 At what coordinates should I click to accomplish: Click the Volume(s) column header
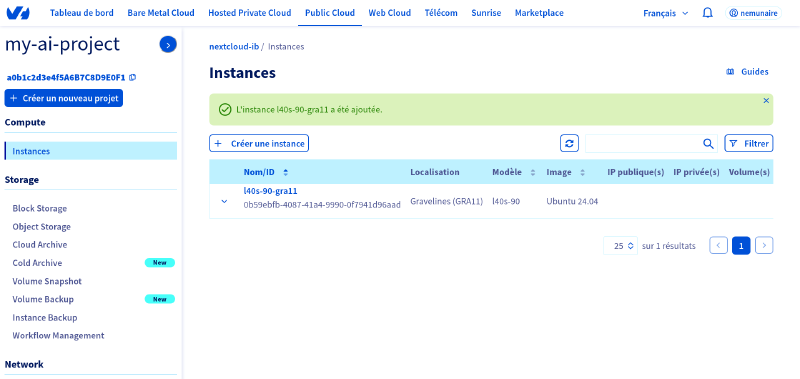click(x=749, y=172)
